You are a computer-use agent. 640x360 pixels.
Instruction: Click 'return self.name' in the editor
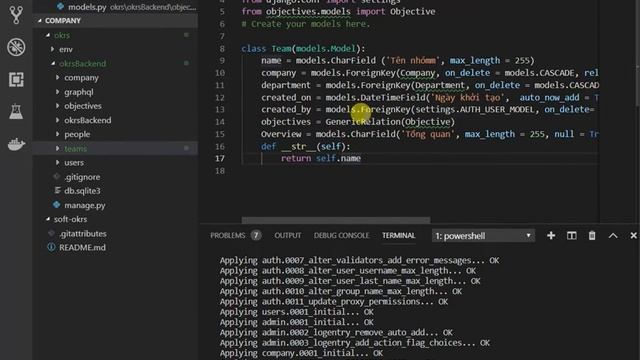[x=320, y=158]
